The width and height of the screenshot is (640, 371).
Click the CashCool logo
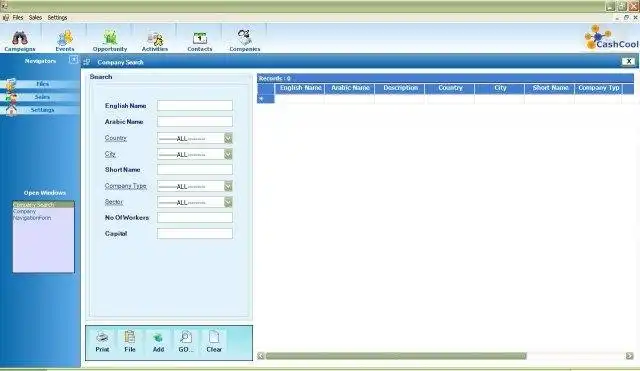pyautogui.click(x=611, y=38)
